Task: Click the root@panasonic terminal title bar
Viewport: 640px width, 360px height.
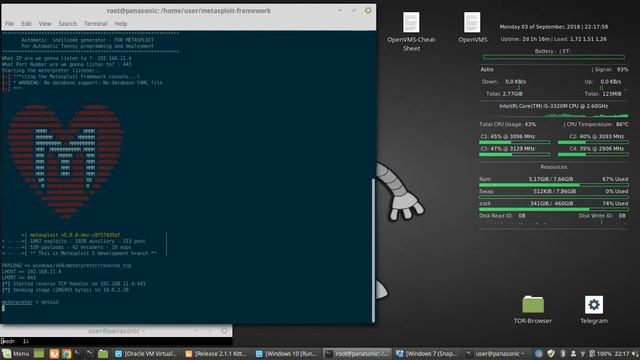Action: tap(189, 11)
